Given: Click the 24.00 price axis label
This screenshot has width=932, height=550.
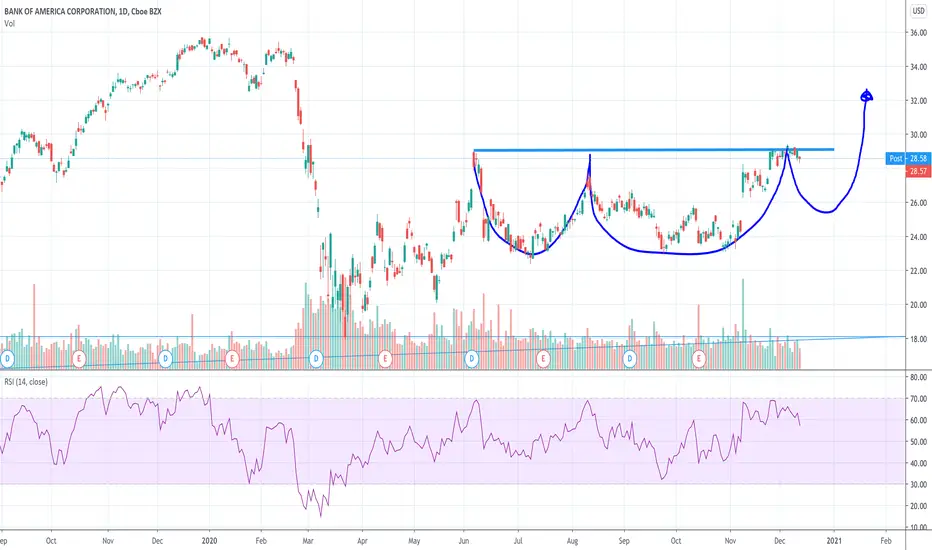Looking at the screenshot, I should [918, 237].
